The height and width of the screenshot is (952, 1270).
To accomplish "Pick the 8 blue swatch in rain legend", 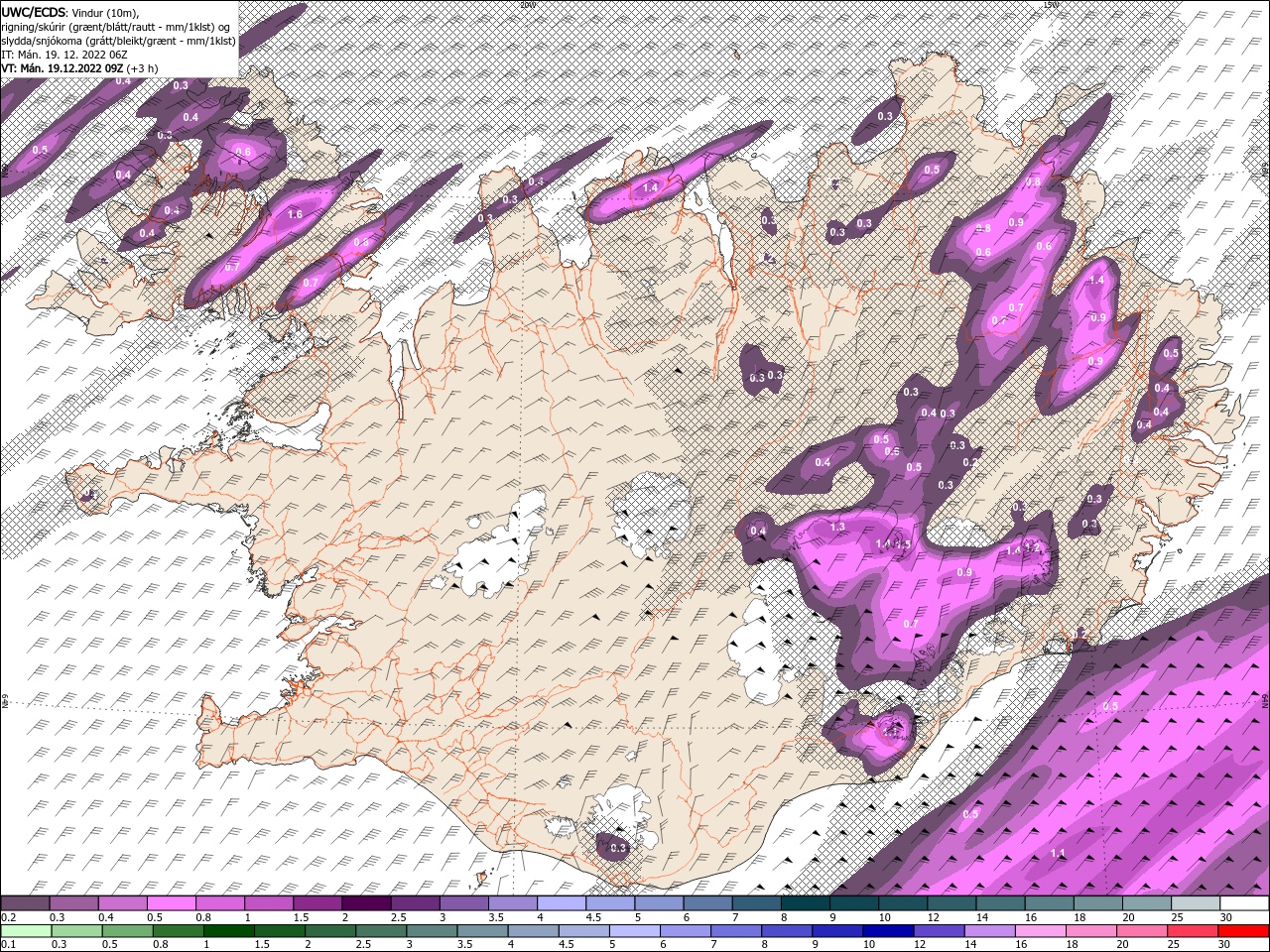I will tap(787, 931).
